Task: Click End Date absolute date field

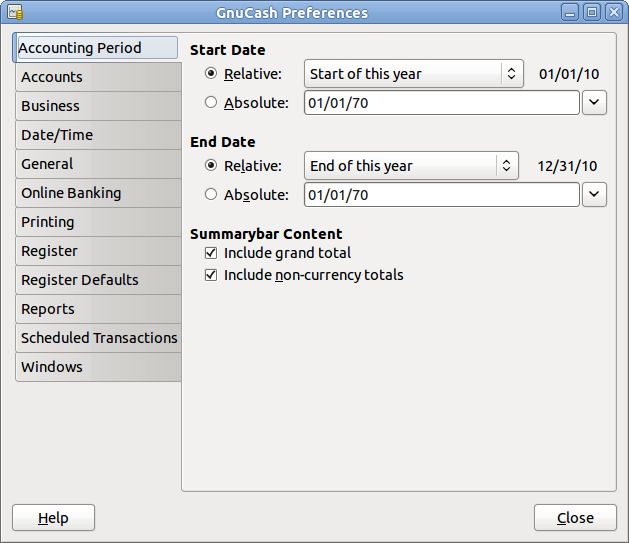Action: (442, 195)
